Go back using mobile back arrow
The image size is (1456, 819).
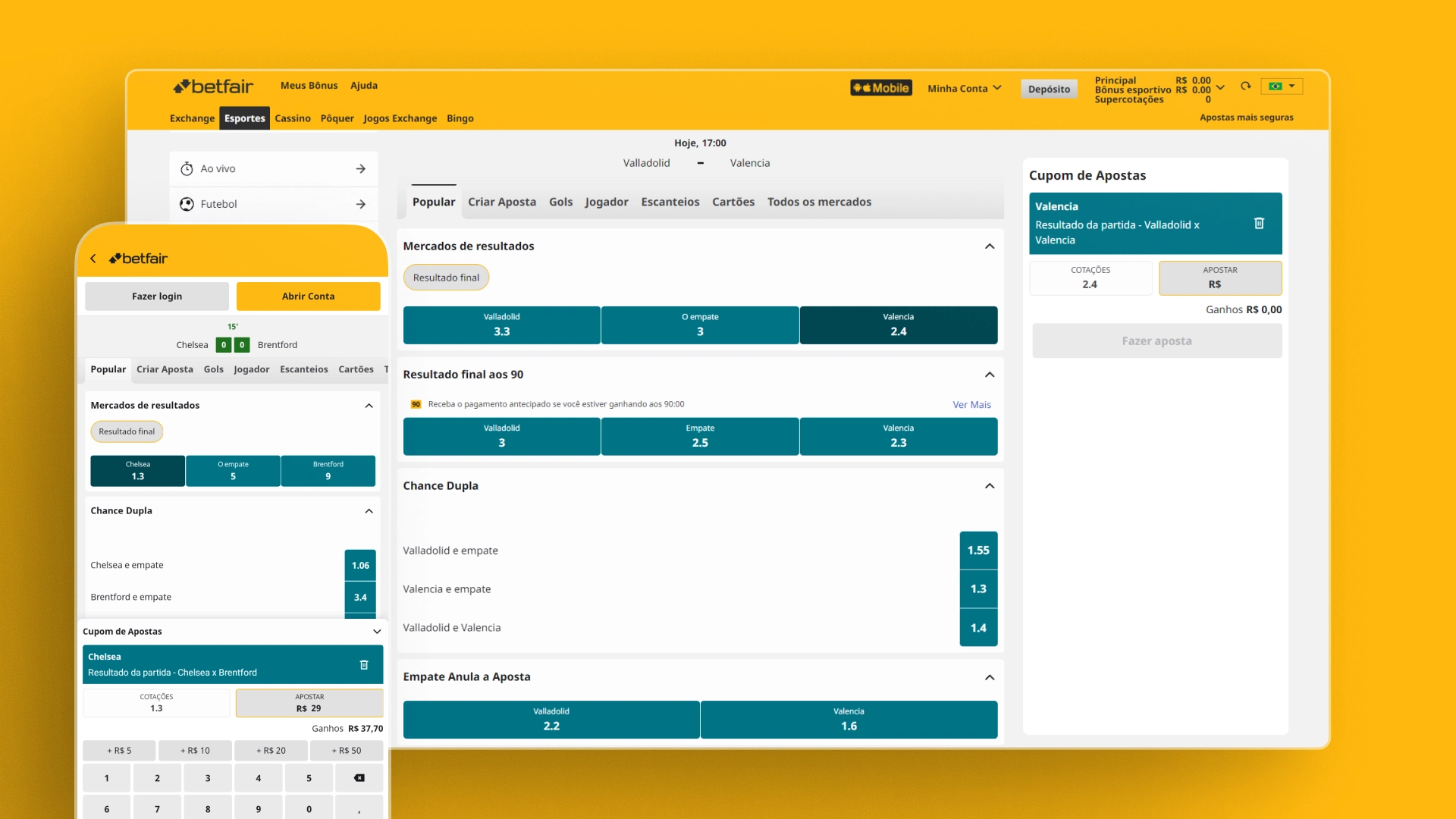click(93, 259)
